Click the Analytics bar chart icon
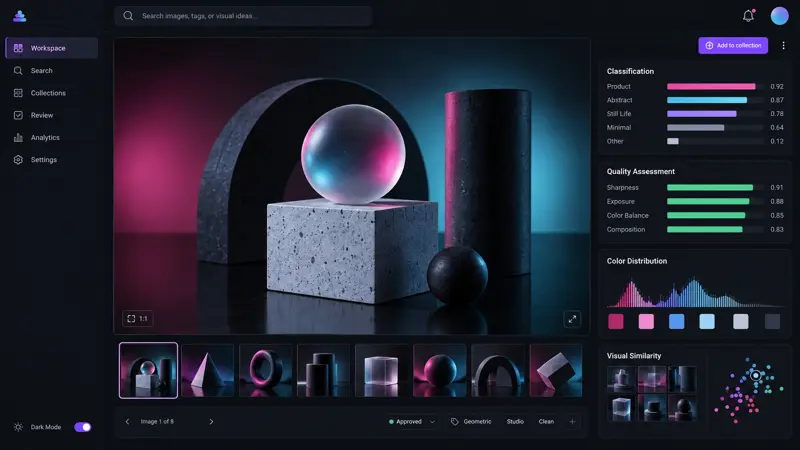Image resolution: width=800 pixels, height=450 pixels. [x=18, y=137]
